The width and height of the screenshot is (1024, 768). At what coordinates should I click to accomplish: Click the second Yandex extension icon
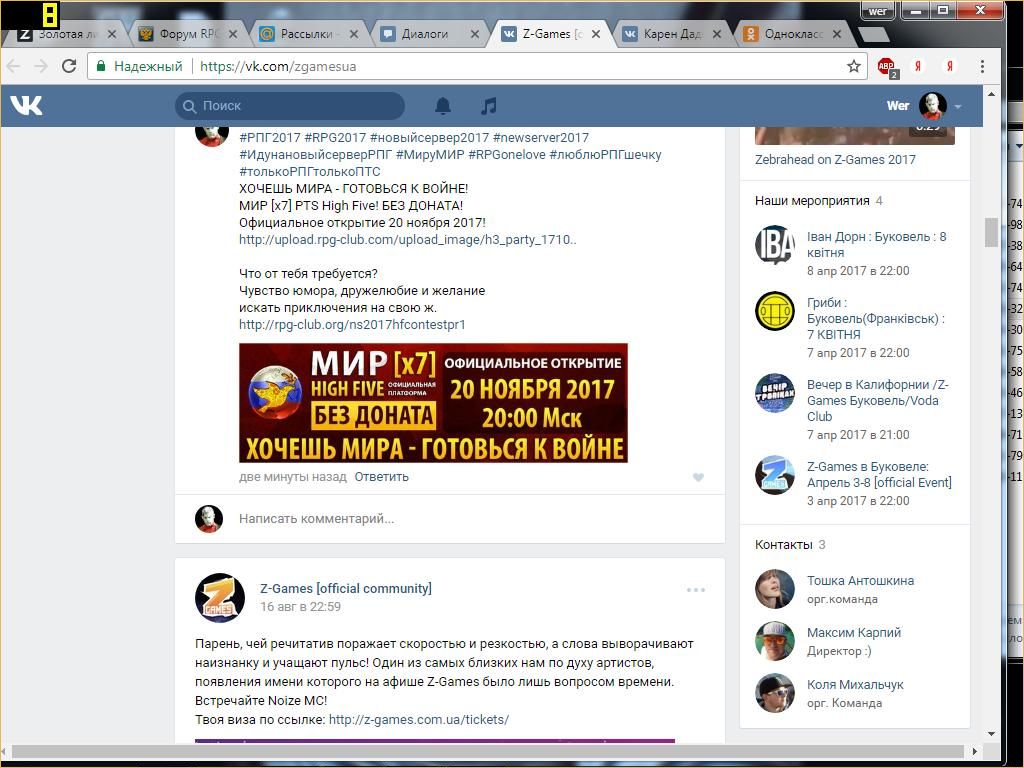950,66
